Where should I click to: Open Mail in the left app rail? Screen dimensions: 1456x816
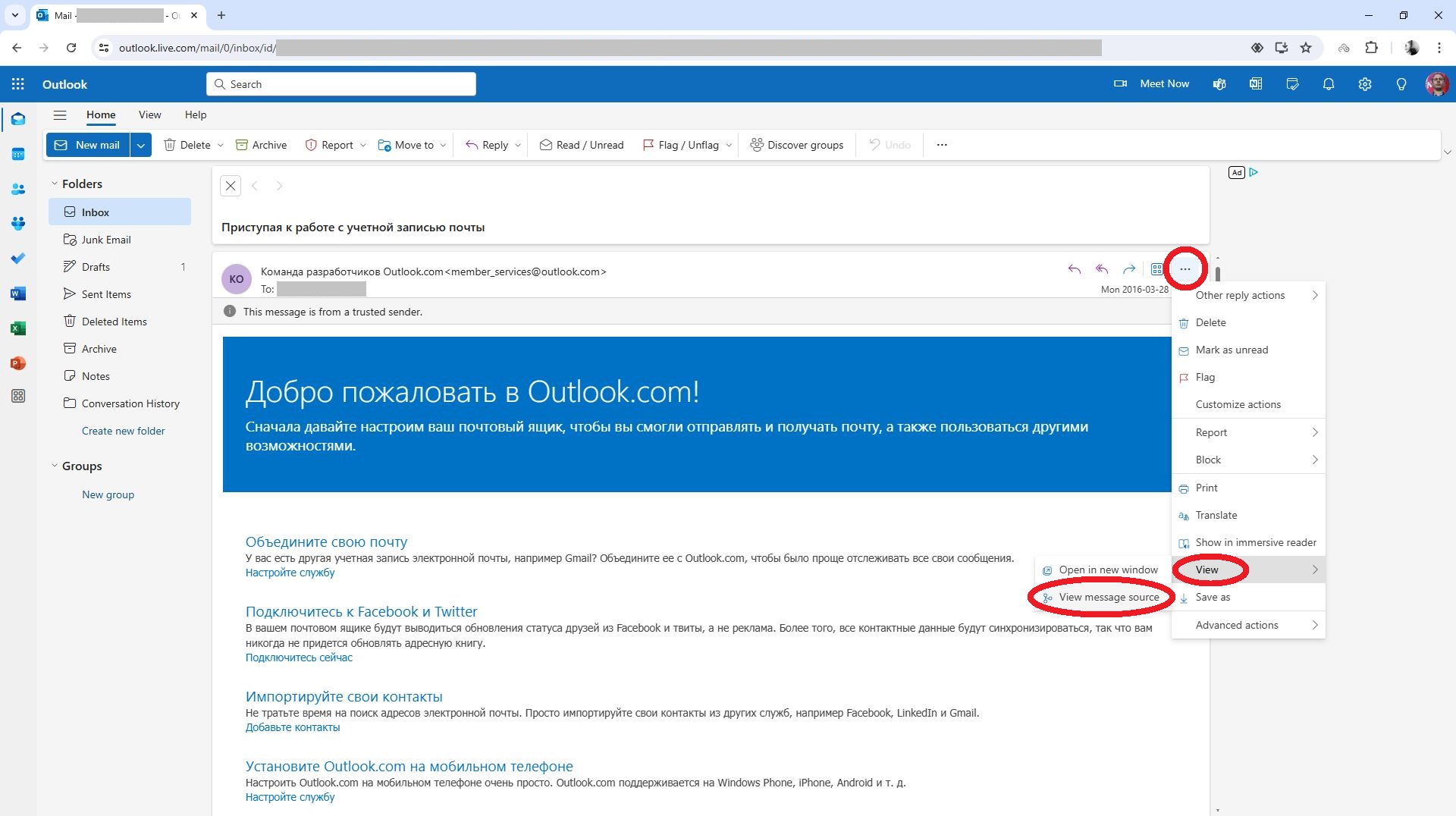(18, 119)
